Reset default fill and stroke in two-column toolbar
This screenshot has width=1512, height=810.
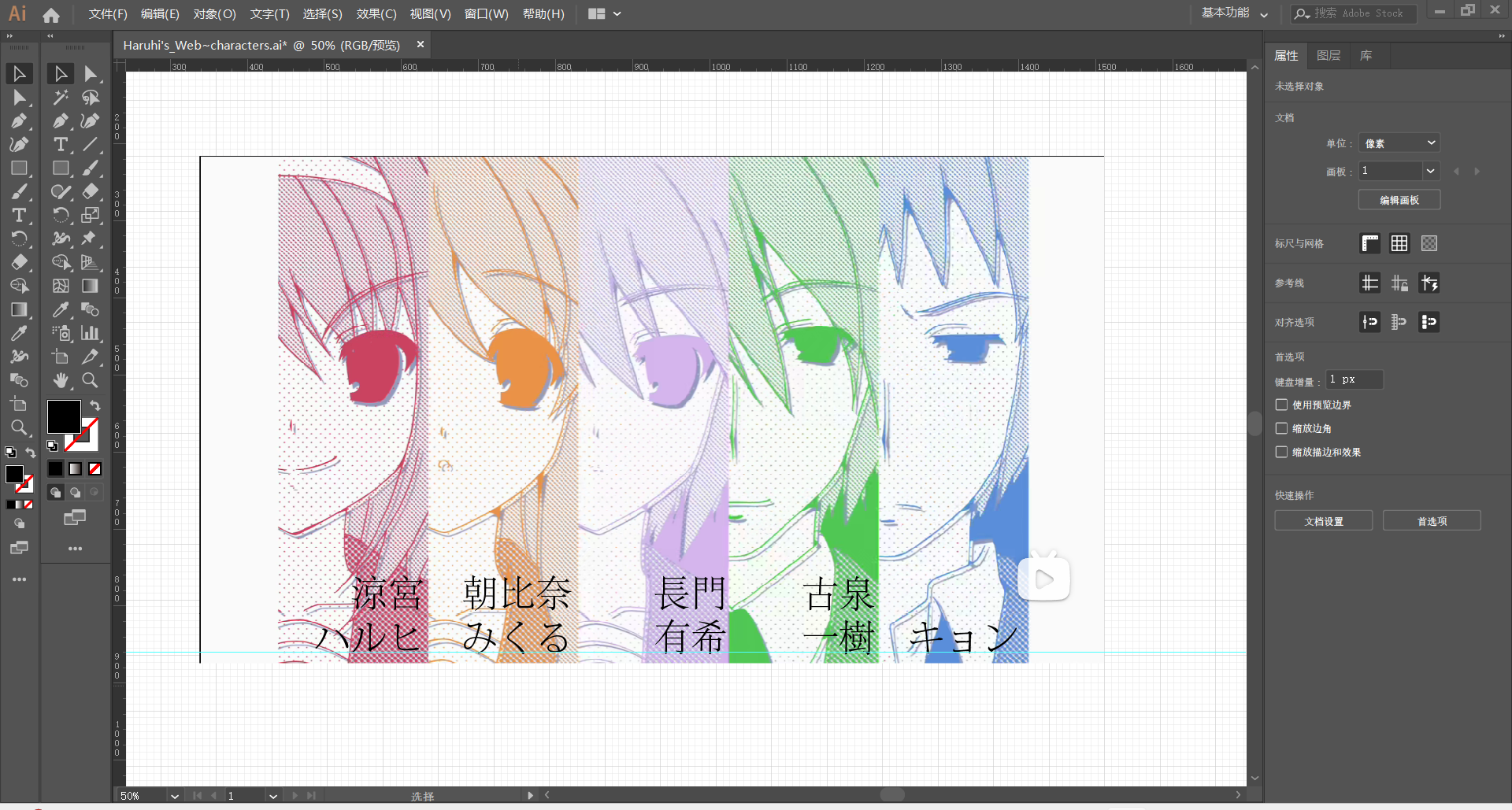click(52, 446)
